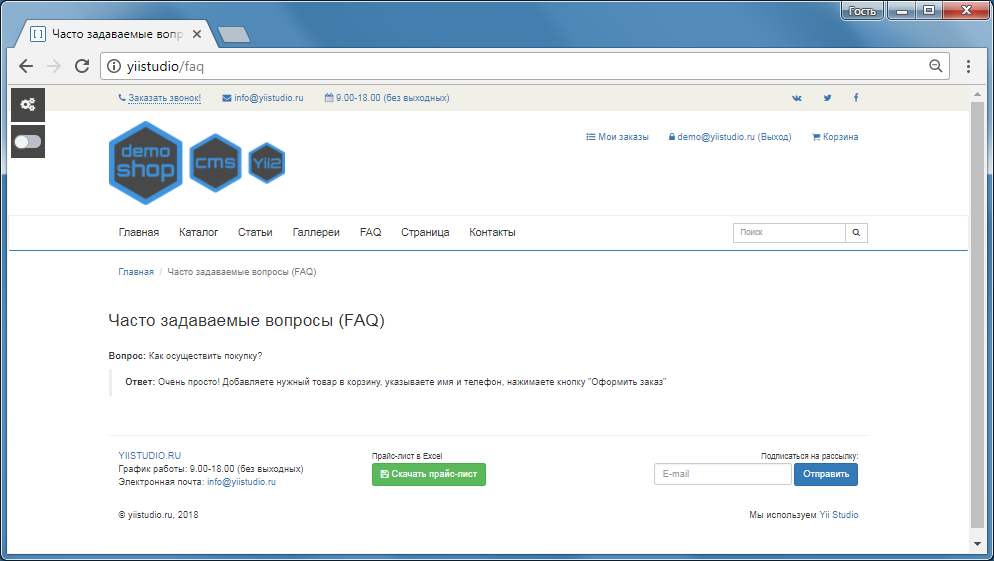Focus the E-mail subscription field
Image resolution: width=994 pixels, height=561 pixels.
723,474
